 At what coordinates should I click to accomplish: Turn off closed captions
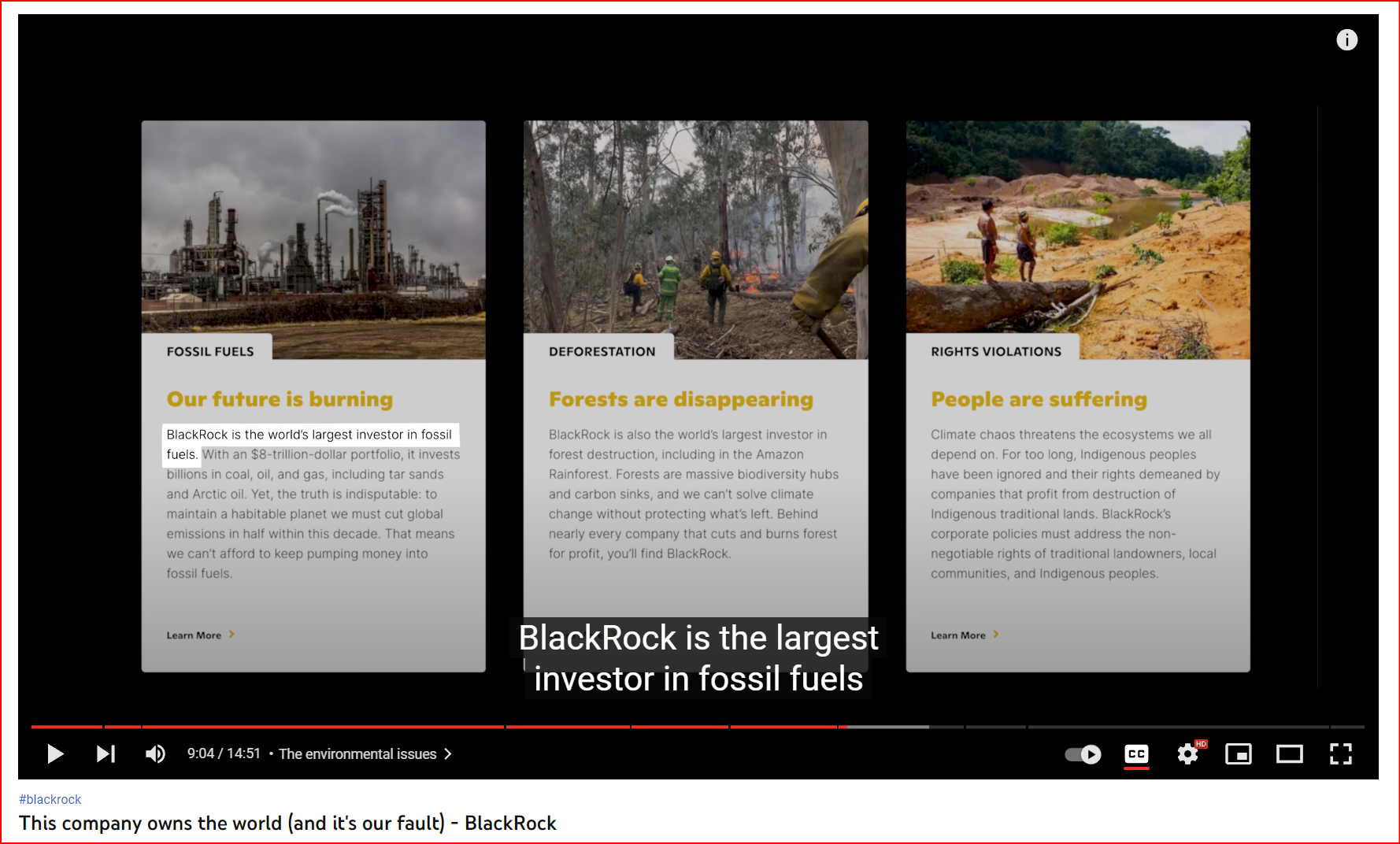coord(1136,754)
